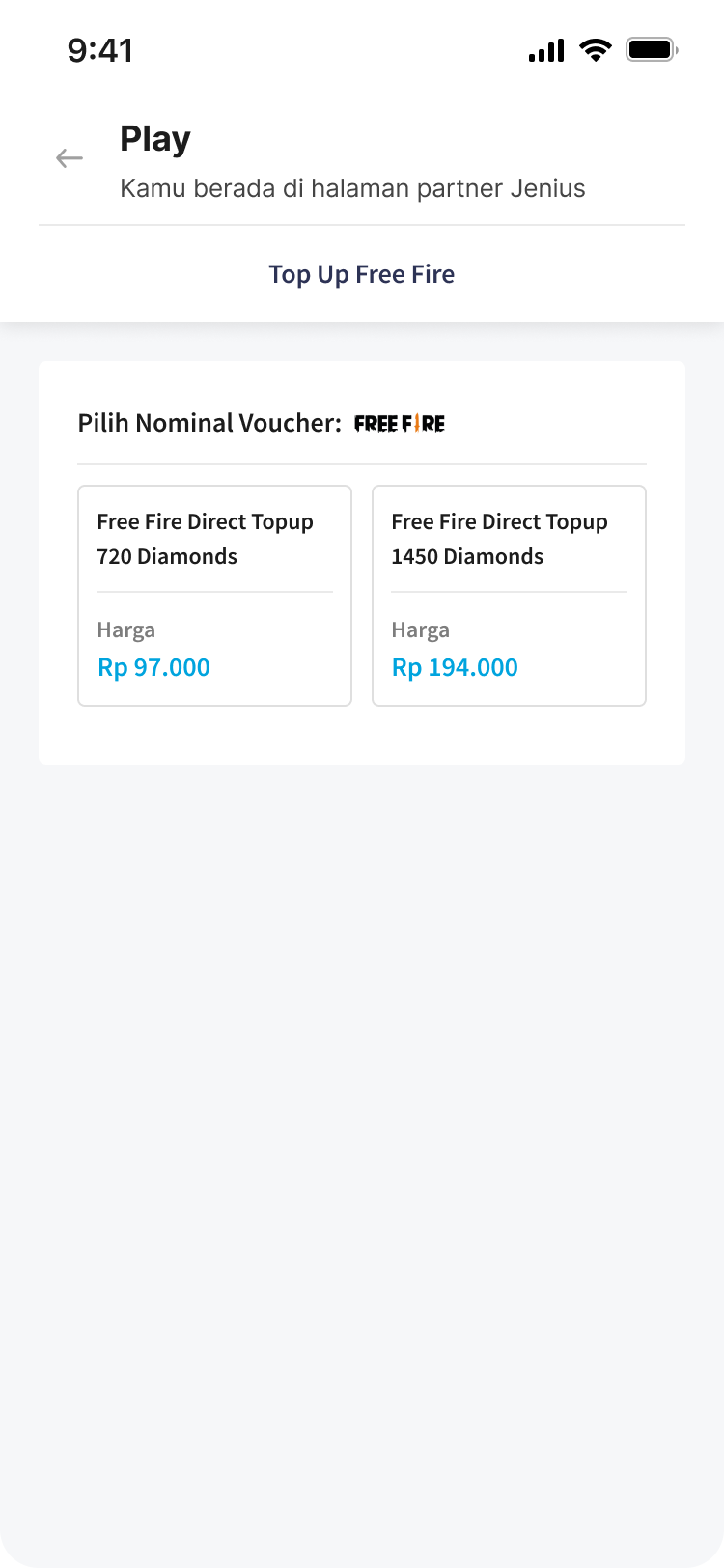The height and width of the screenshot is (1568, 724).
Task: Click the 720 Diamonds text
Action: pyautogui.click(x=167, y=557)
